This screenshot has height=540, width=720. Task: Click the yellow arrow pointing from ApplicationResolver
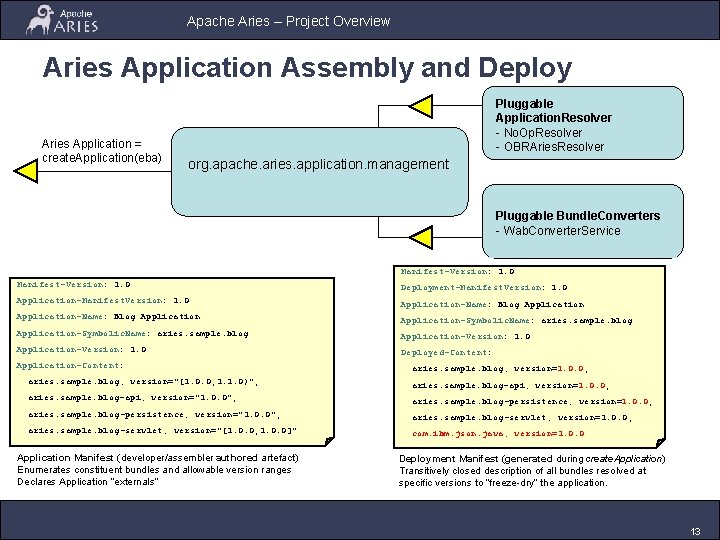421,106
